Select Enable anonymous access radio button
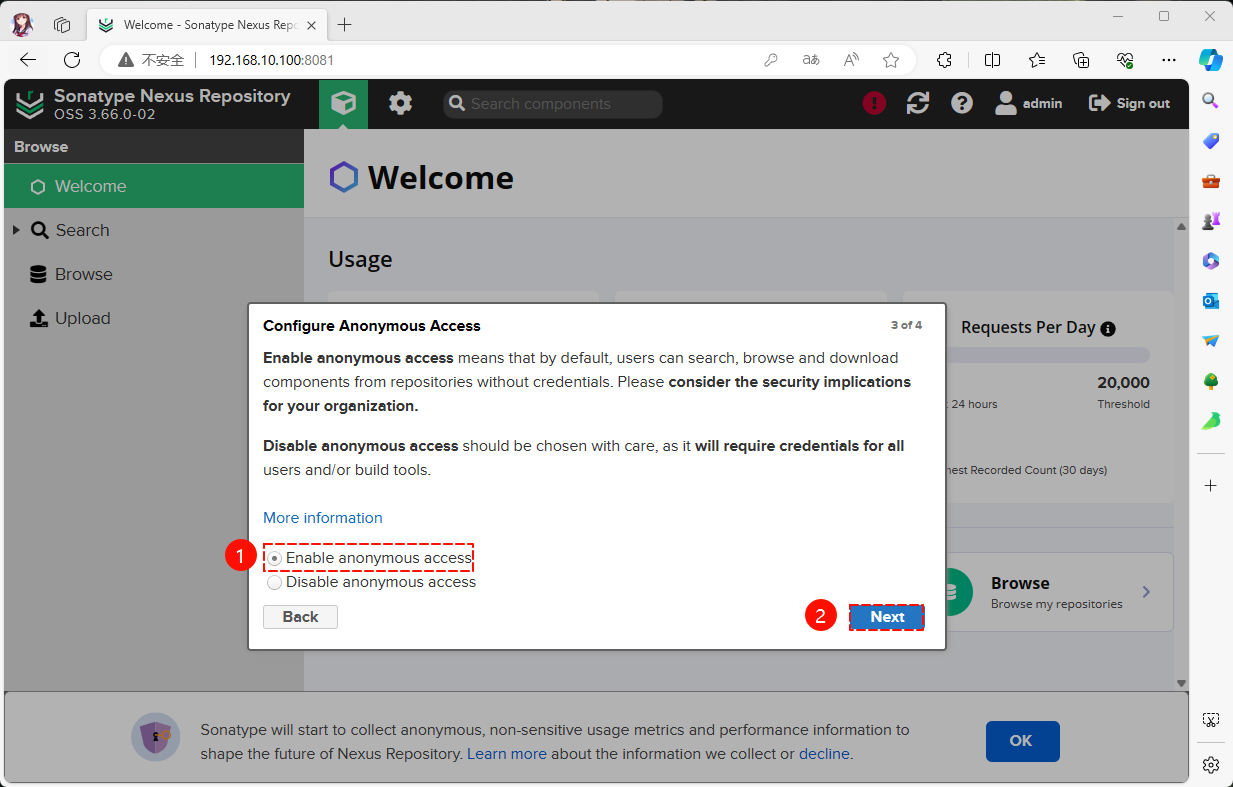The image size is (1233, 787). [x=274, y=558]
